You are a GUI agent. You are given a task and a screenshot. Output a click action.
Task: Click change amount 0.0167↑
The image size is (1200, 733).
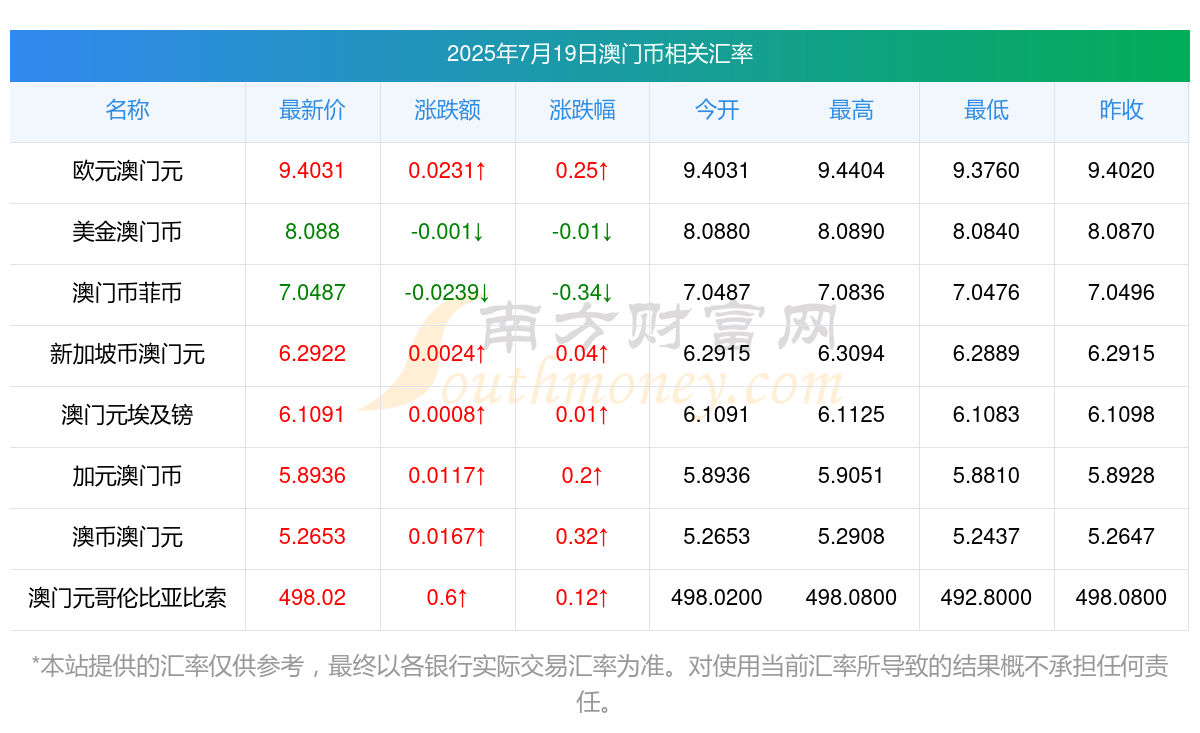click(x=448, y=537)
